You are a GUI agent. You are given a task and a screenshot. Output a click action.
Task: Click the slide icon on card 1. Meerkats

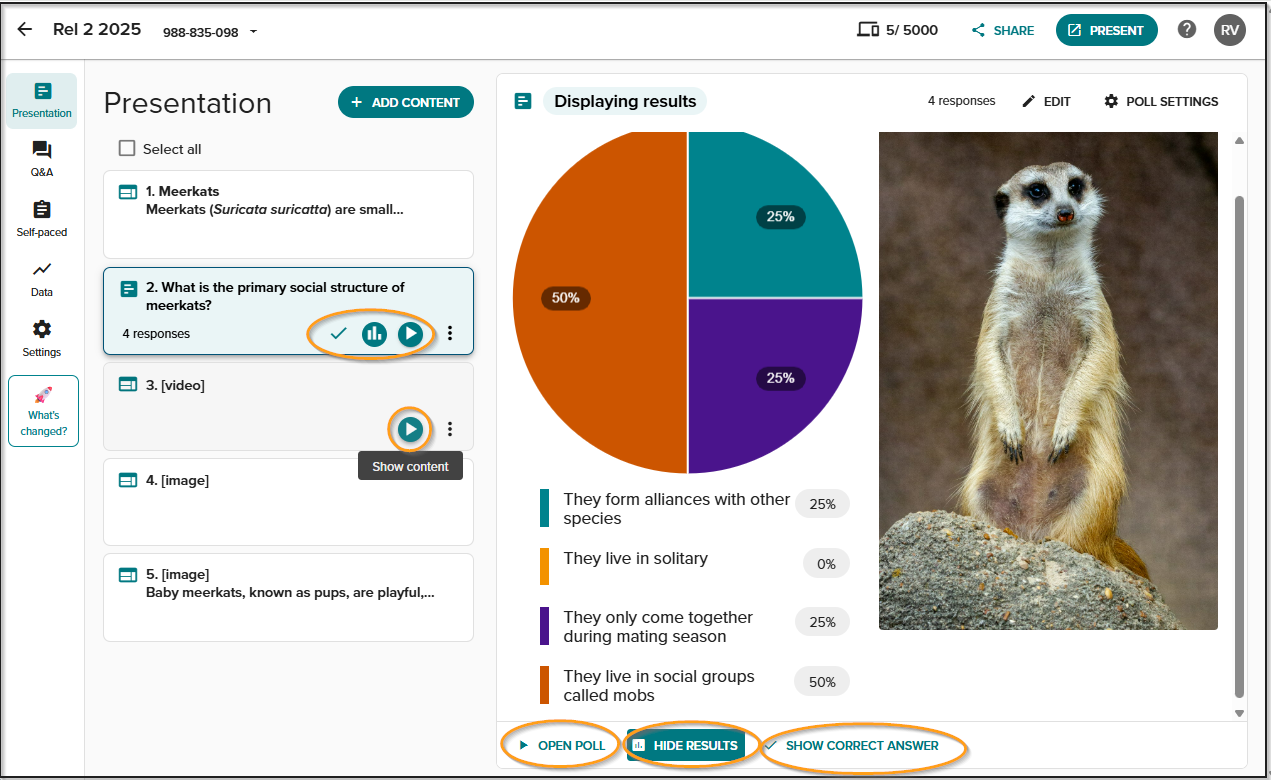[128, 192]
